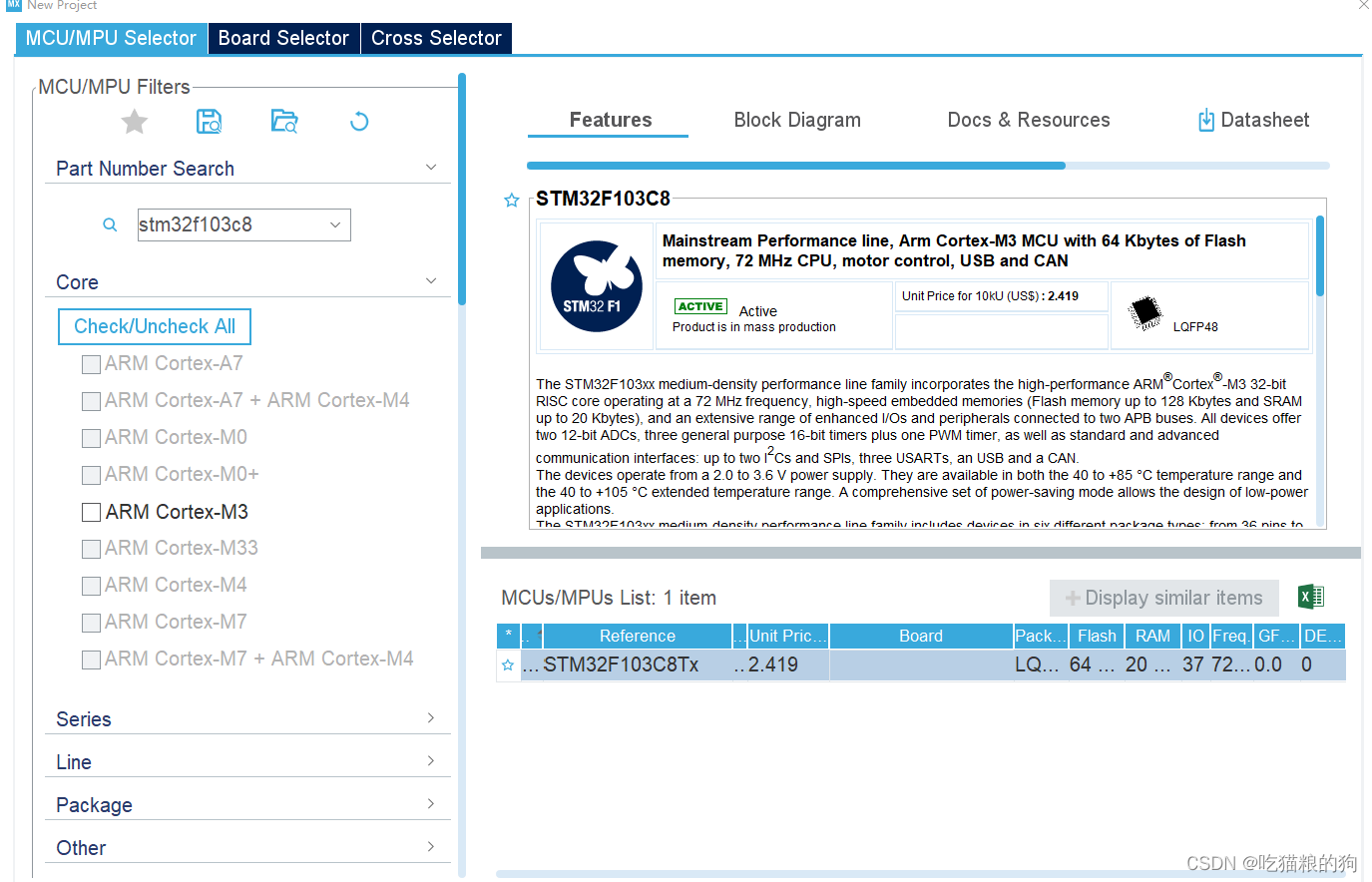Load saved search folder icon

point(284,122)
